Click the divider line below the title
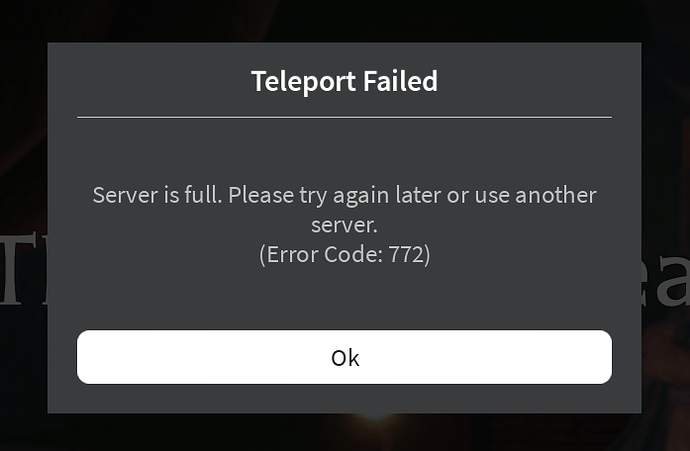 pos(345,117)
